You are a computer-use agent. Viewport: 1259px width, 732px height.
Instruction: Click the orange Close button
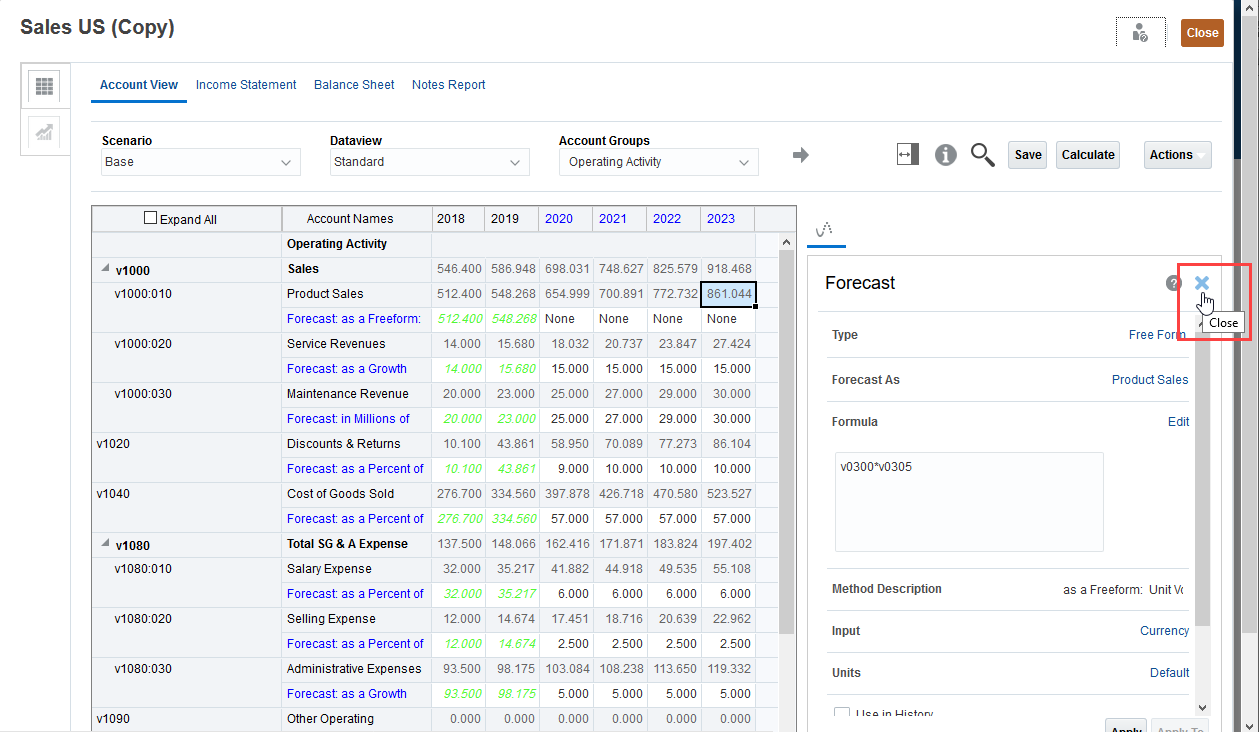tap(1202, 32)
